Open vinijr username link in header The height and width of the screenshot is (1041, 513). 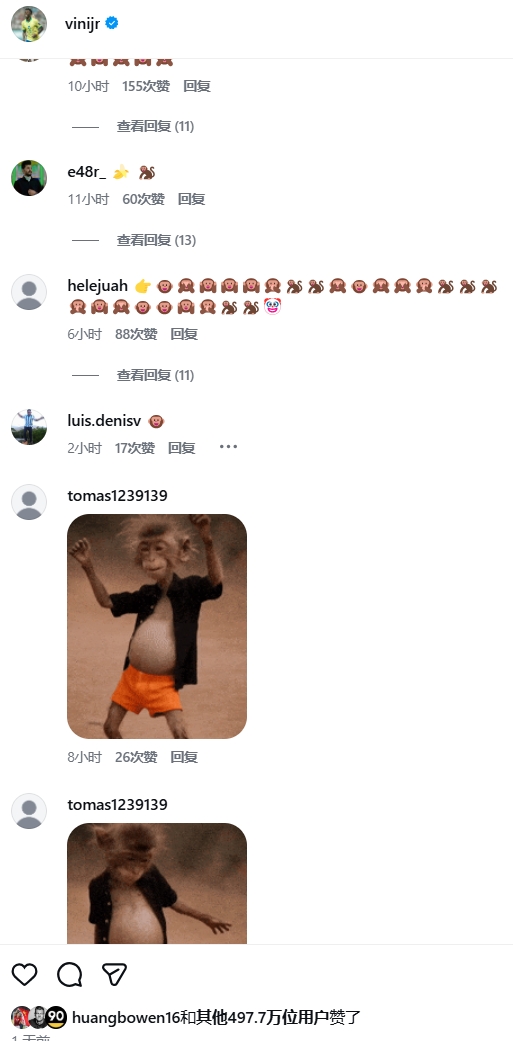(82, 24)
